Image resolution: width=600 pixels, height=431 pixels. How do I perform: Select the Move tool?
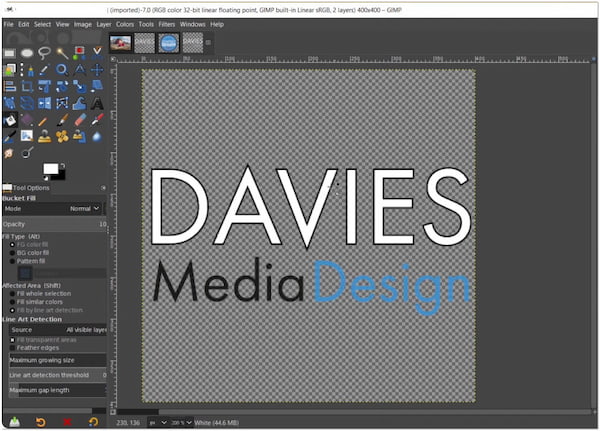[x=97, y=70]
